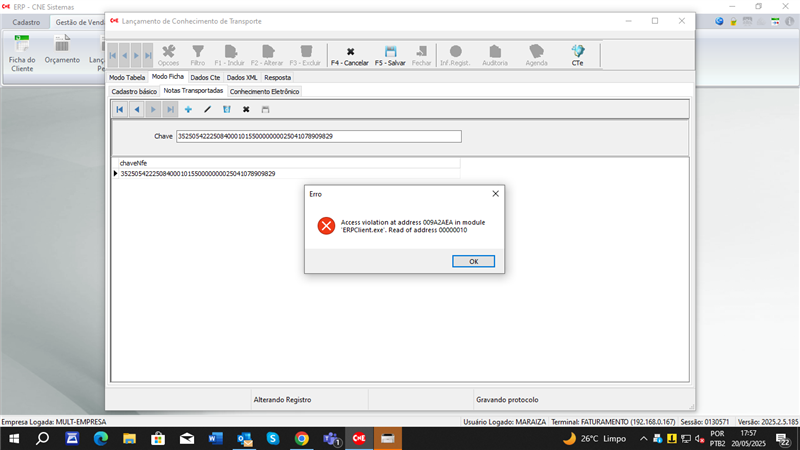The width and height of the screenshot is (800, 450).
Task: Select the Dados XML tab
Action: click(x=241, y=77)
